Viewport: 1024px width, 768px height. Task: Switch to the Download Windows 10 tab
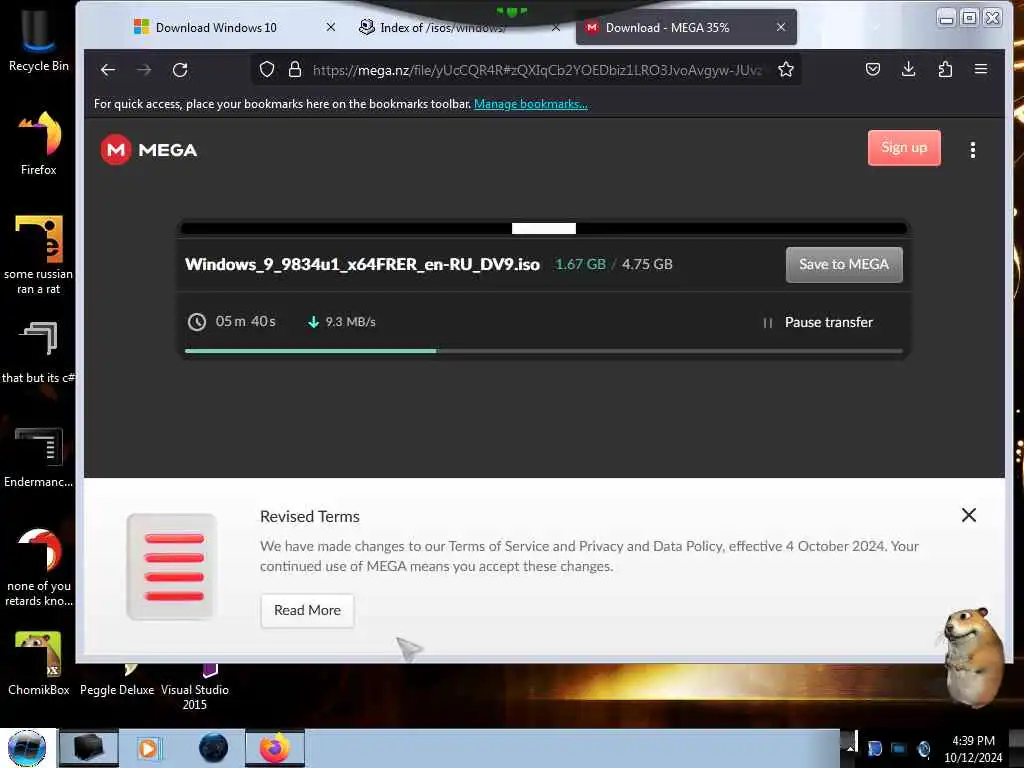(216, 28)
